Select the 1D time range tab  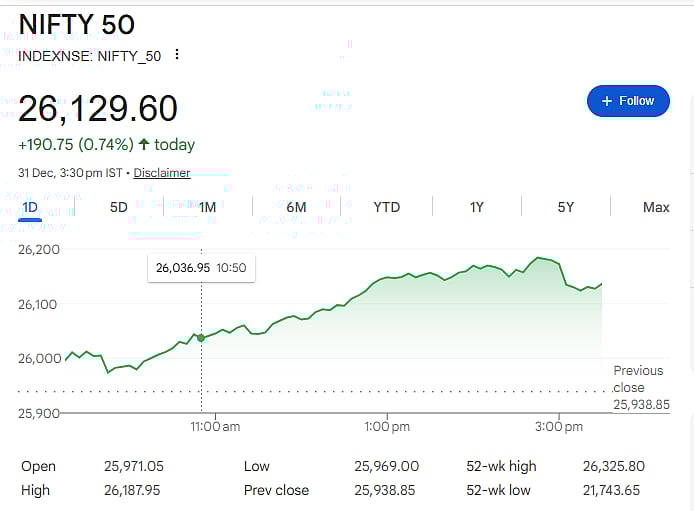pyautogui.click(x=30, y=207)
